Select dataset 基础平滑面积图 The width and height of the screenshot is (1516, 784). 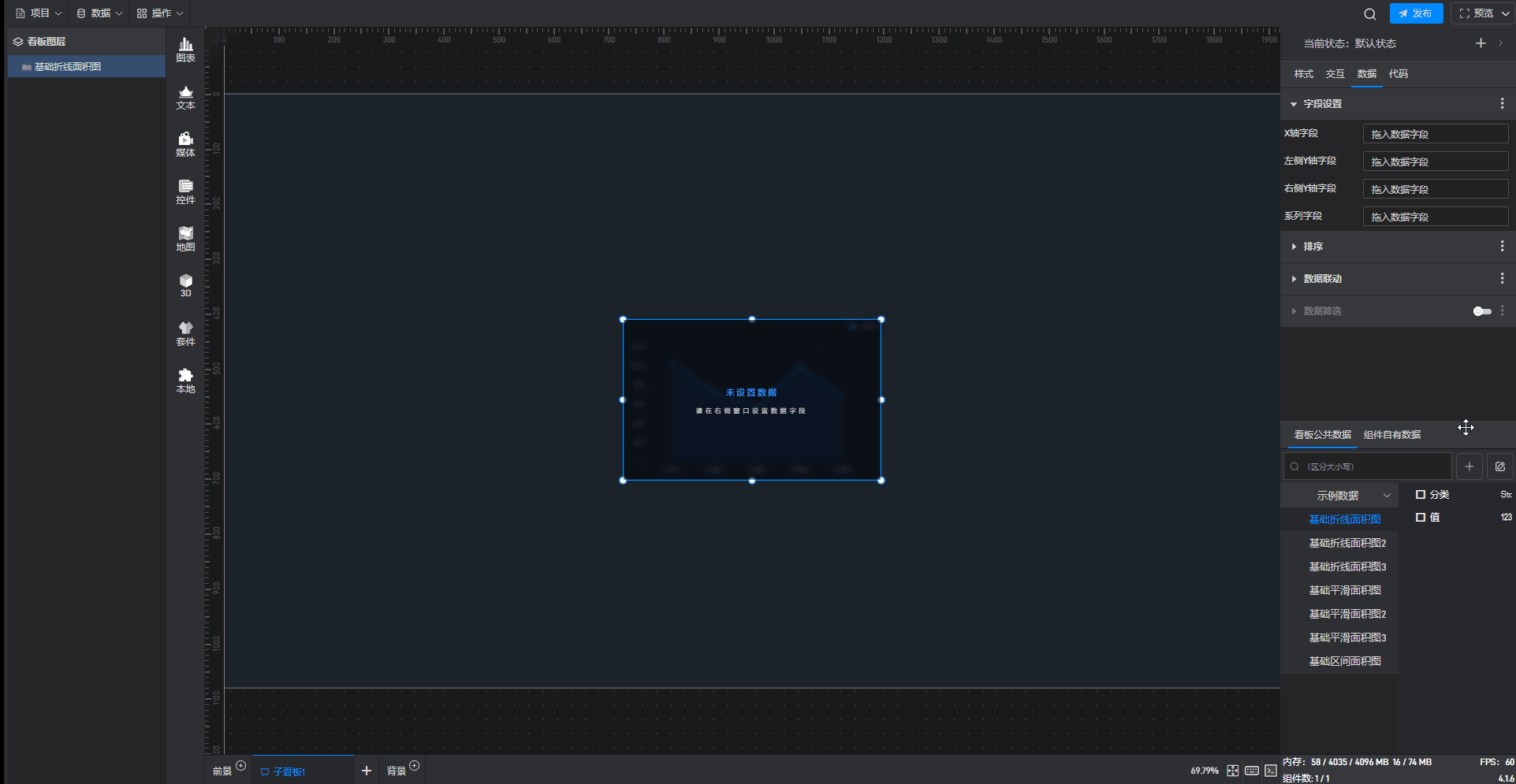(x=1345, y=590)
